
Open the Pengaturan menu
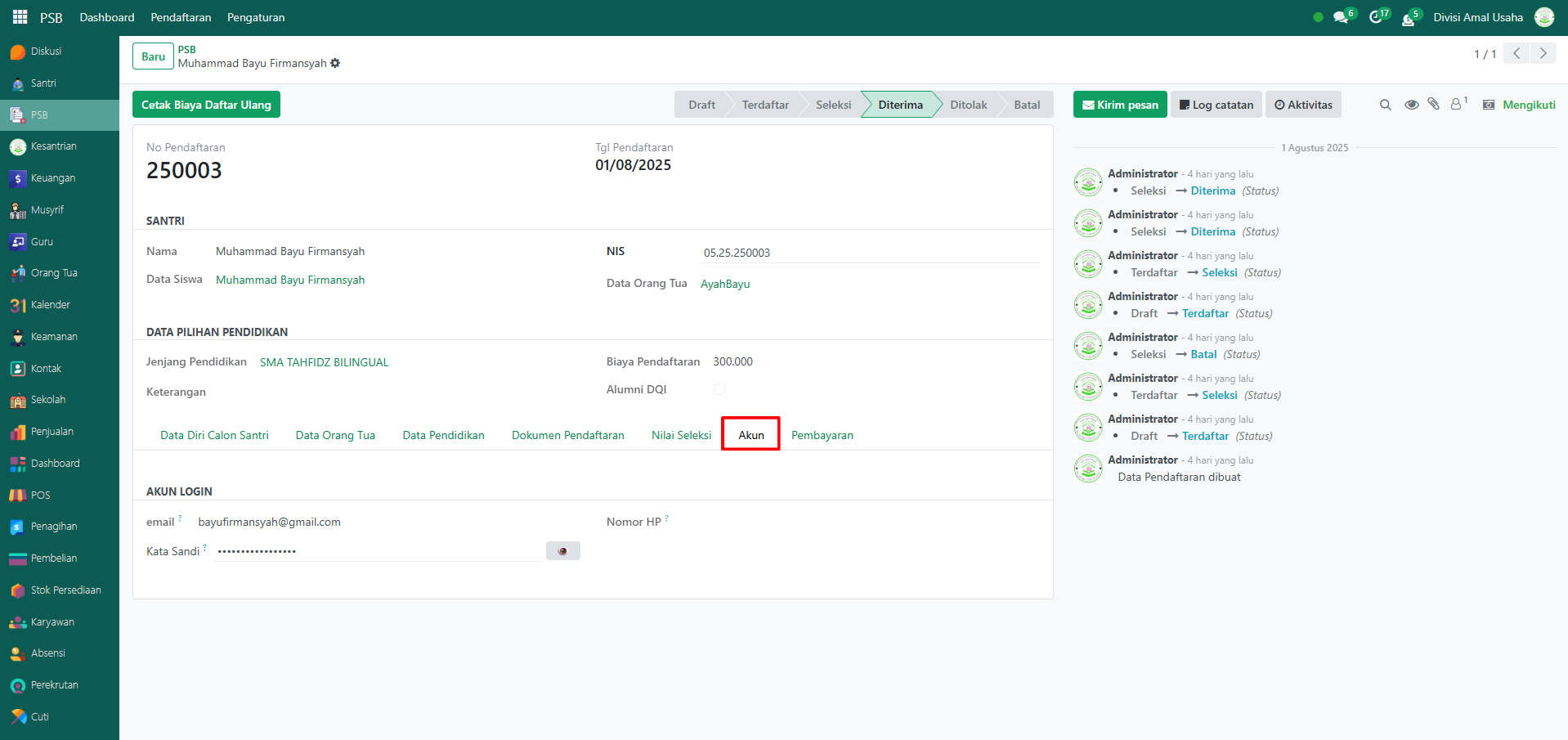256,17
